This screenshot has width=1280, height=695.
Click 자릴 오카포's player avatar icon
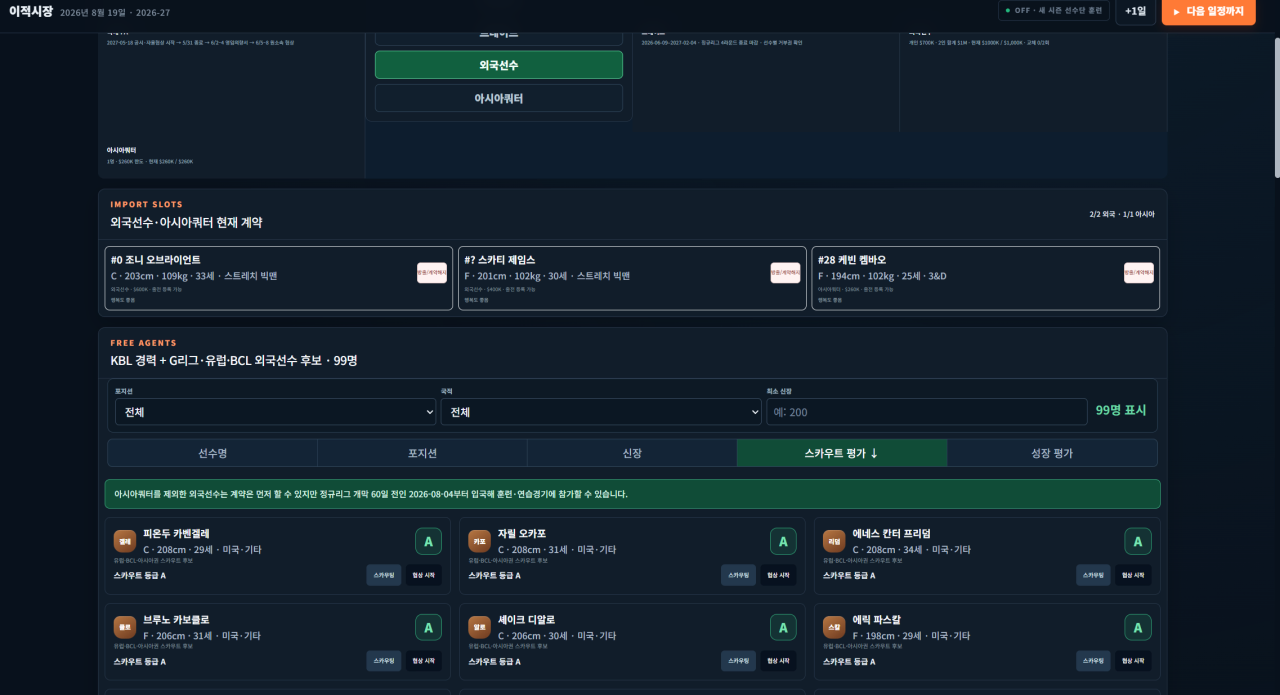tap(480, 541)
